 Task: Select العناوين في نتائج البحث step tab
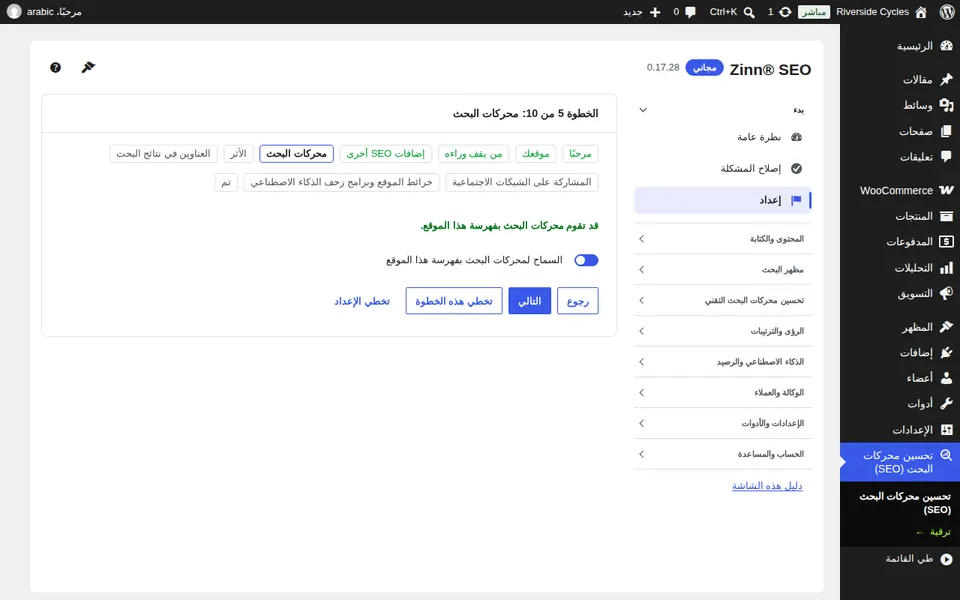tap(163, 154)
